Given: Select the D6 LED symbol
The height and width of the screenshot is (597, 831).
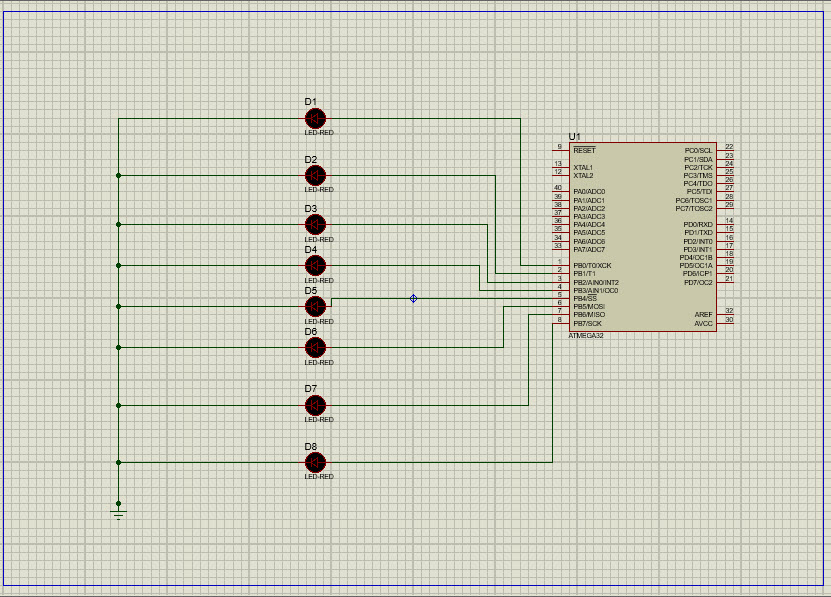Looking at the screenshot, I should [315, 347].
